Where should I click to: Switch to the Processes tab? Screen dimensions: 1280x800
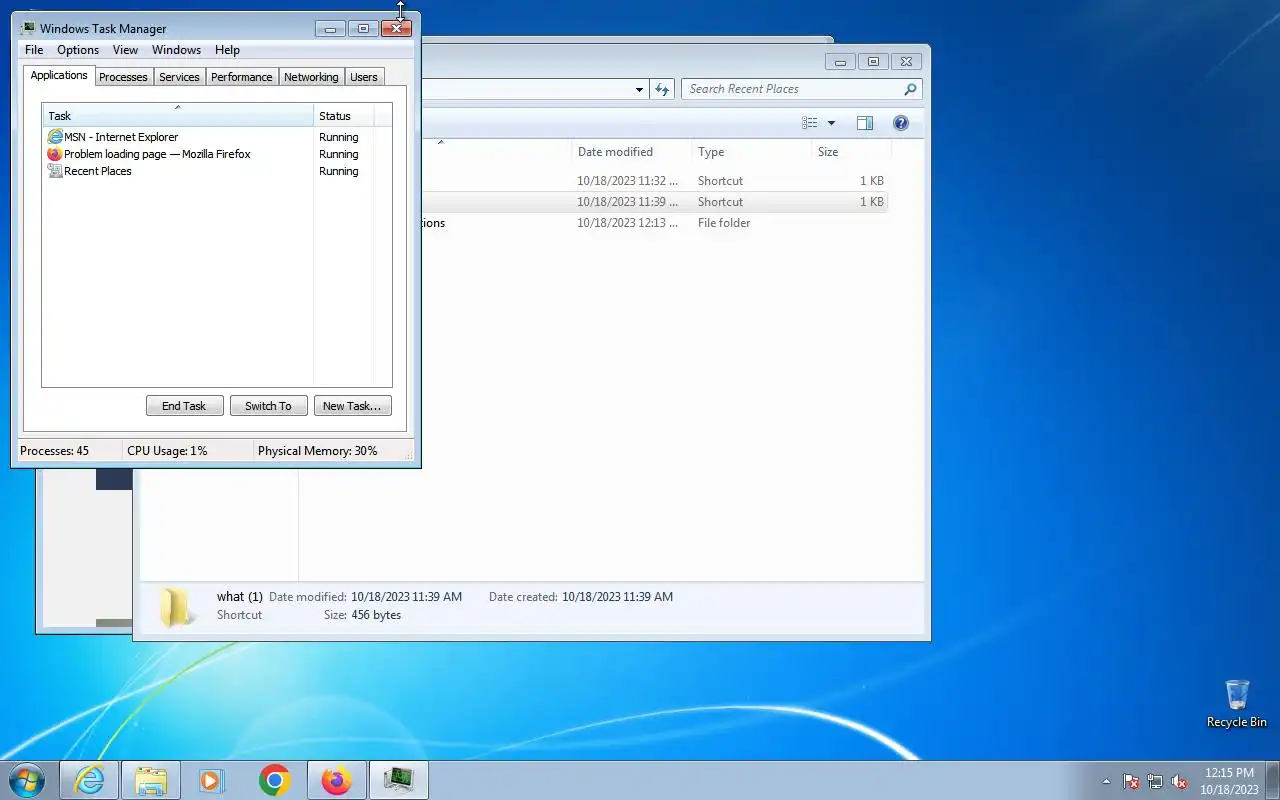point(123,77)
